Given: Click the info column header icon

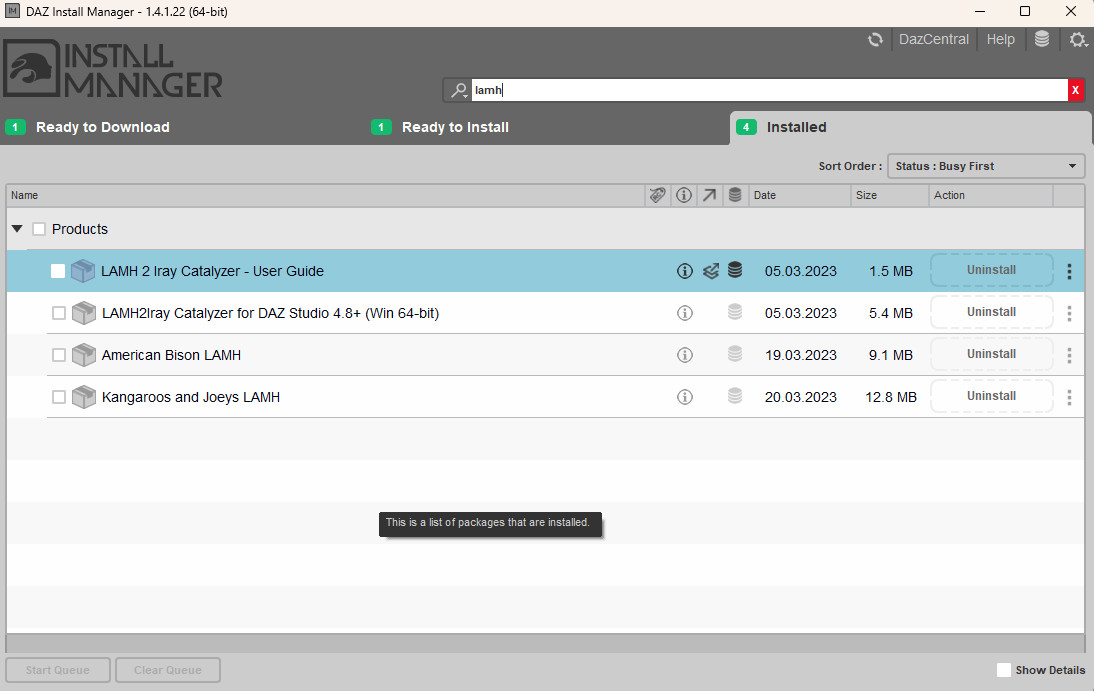Looking at the screenshot, I should click(x=684, y=195).
